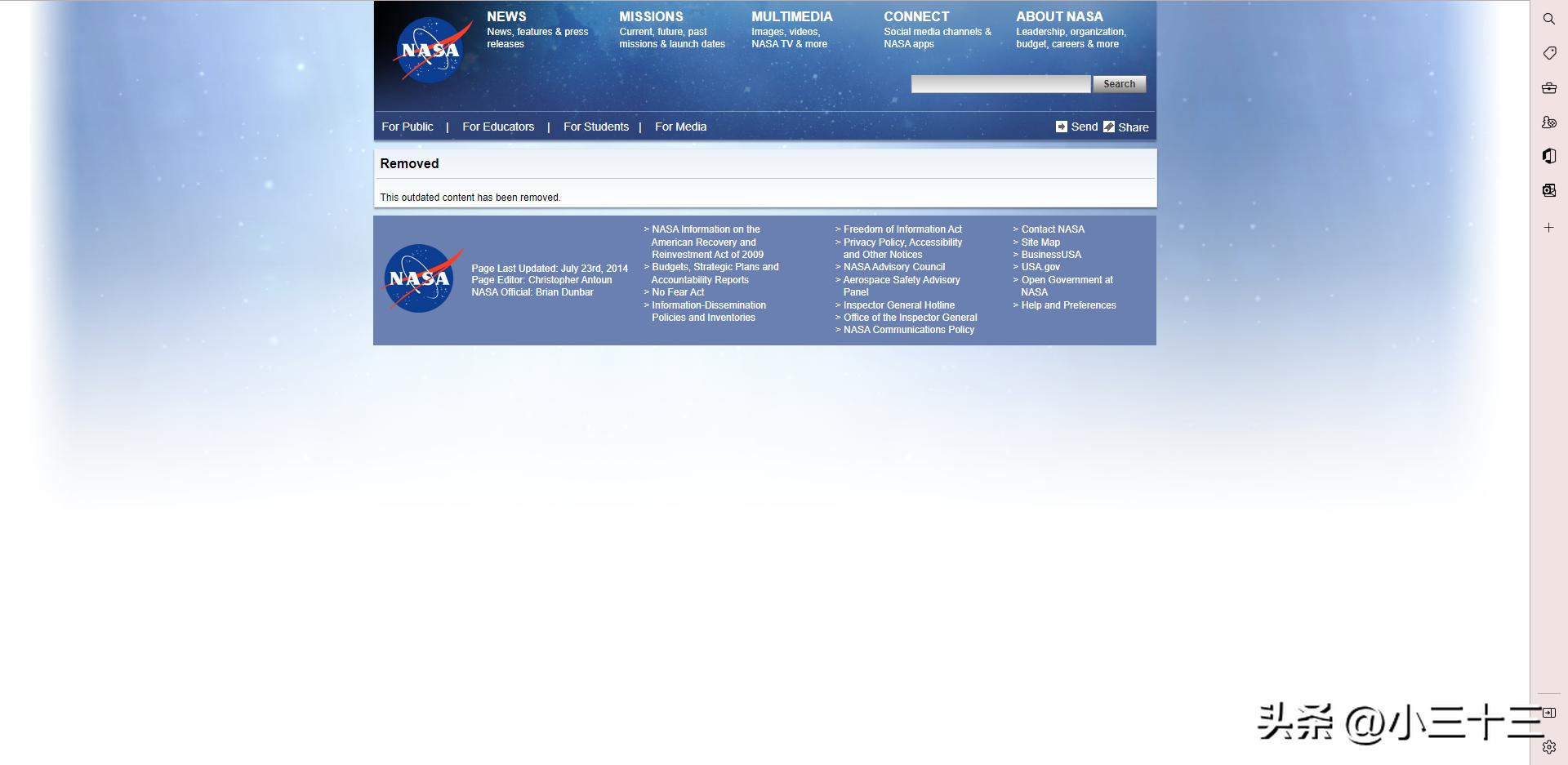Open the Games chess piece sidebar icon

coord(1548,122)
